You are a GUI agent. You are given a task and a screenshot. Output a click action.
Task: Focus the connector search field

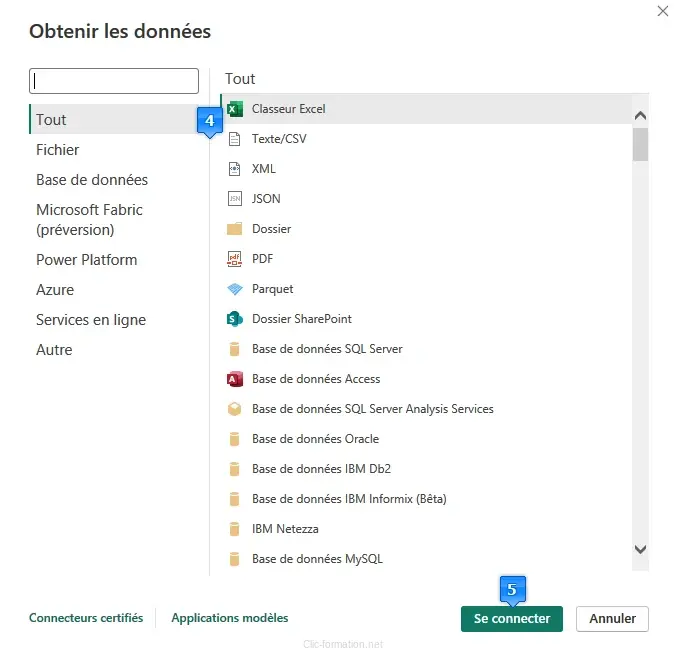point(114,81)
